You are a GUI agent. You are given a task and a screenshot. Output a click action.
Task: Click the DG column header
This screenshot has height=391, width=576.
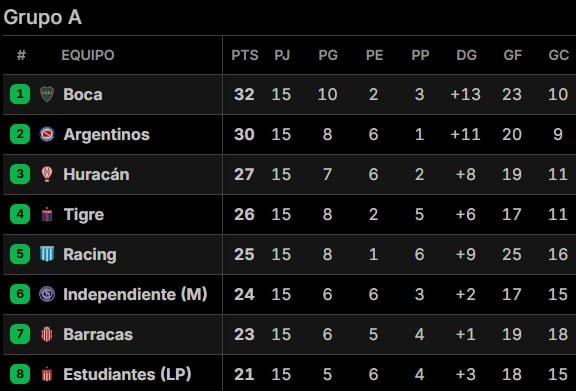click(467, 55)
